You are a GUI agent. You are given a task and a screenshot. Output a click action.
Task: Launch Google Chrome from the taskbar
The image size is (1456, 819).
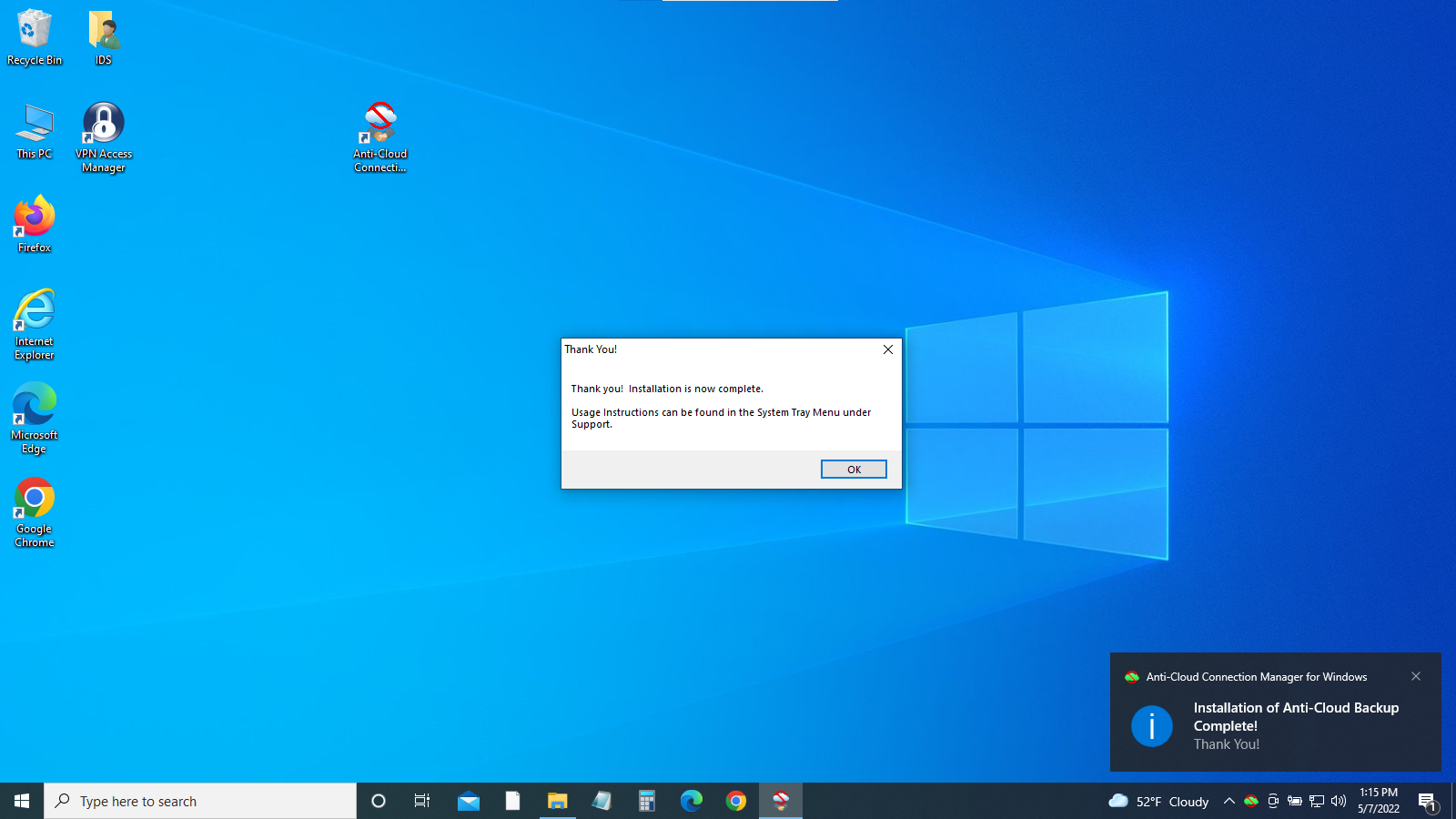[x=736, y=801]
